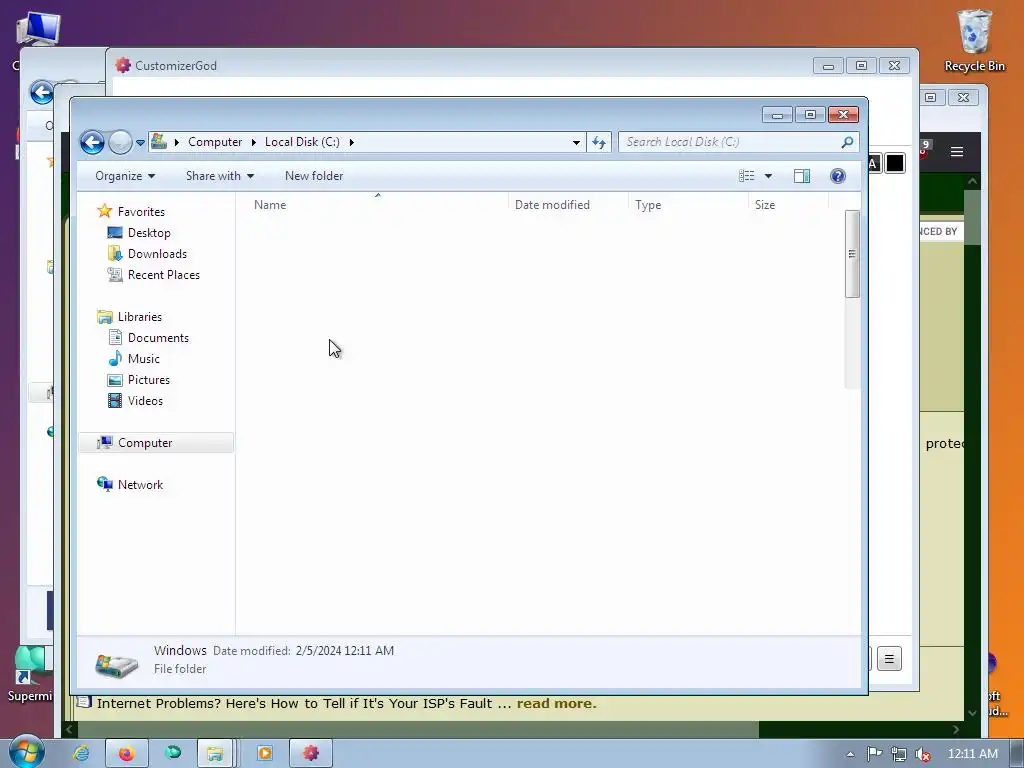Open Videos library
Viewport: 1024px width, 768px height.
(x=145, y=400)
